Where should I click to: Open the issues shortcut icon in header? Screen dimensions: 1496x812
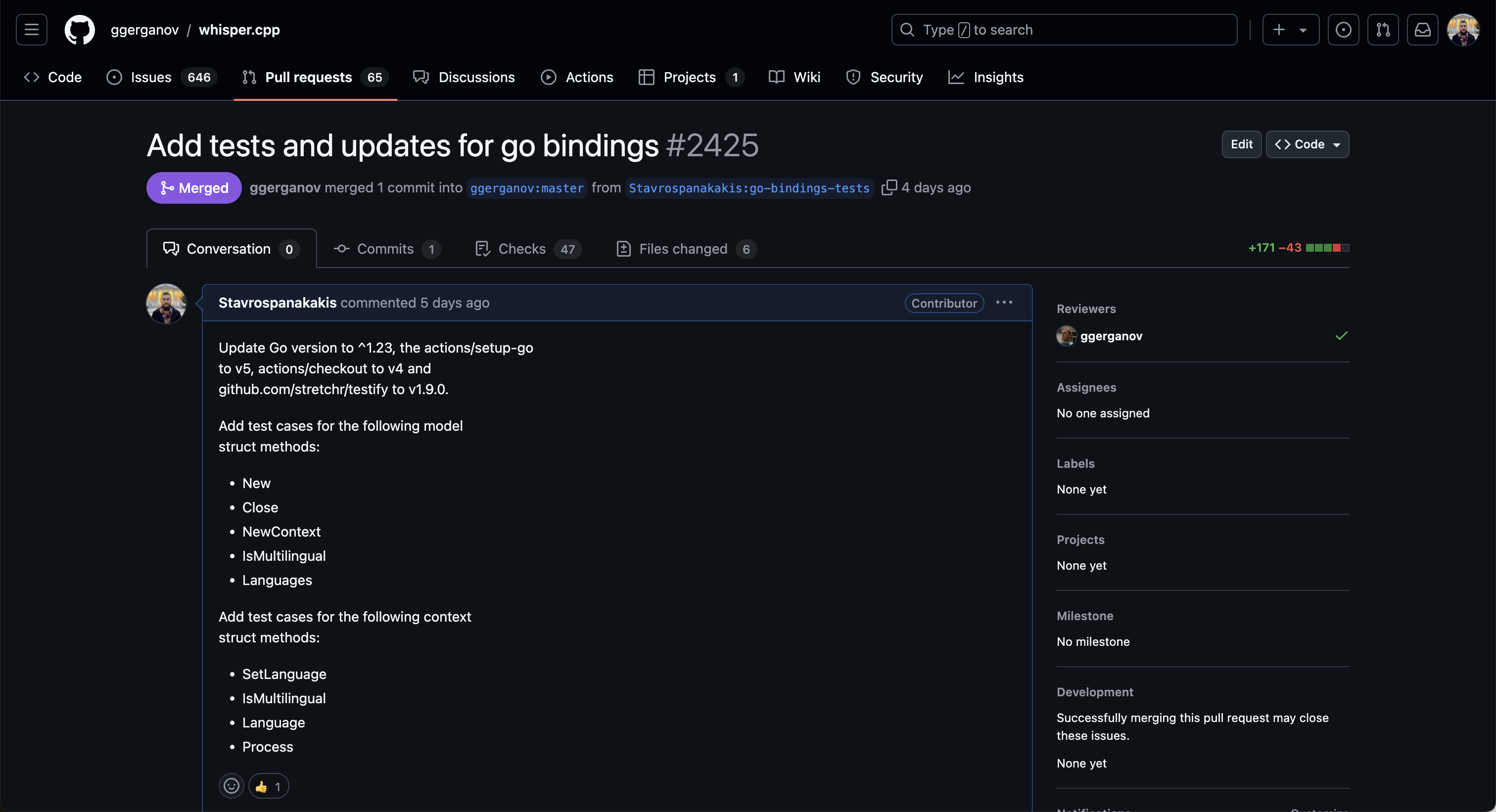pos(1343,30)
